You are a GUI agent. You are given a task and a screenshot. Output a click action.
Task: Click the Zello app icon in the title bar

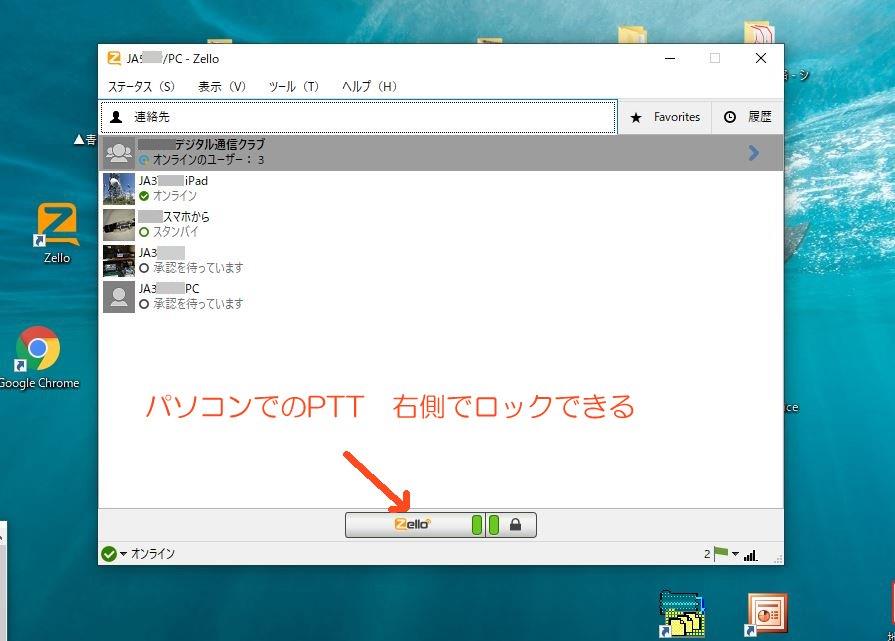point(114,58)
